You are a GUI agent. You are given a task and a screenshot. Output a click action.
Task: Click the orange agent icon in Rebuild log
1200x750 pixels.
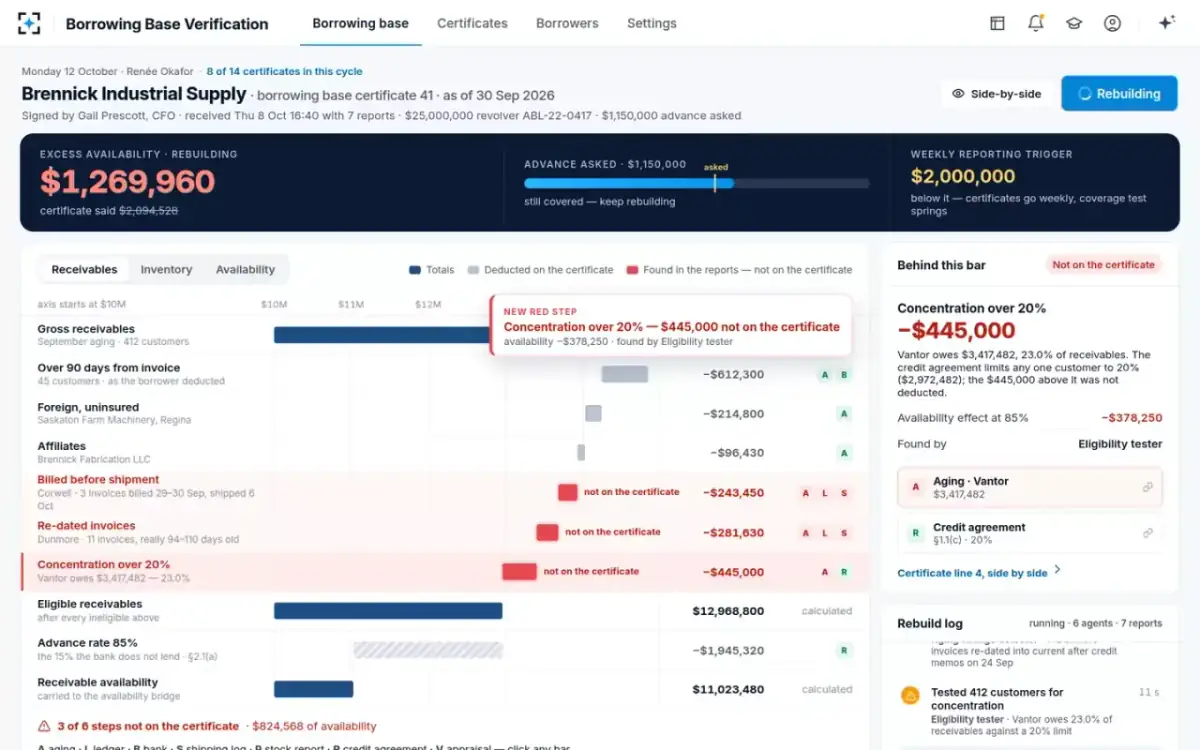910,695
